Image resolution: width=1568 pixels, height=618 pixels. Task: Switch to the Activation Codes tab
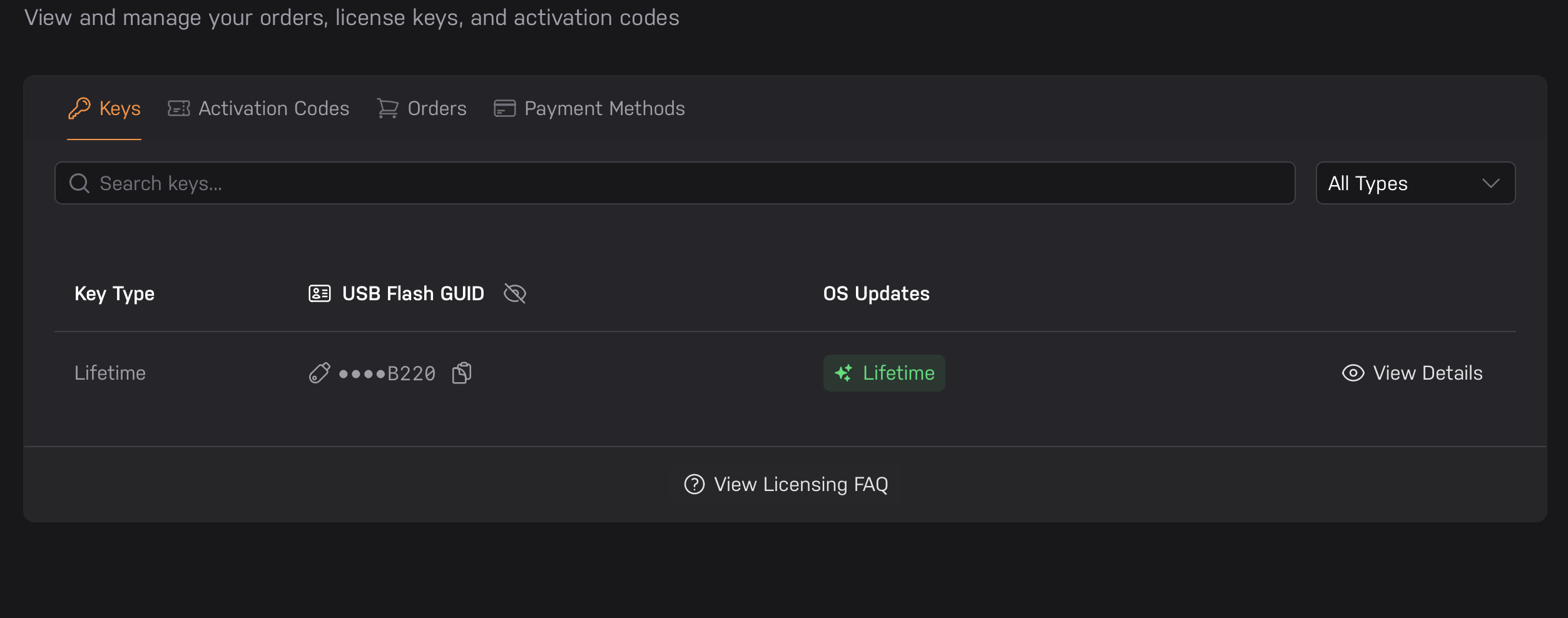(258, 108)
